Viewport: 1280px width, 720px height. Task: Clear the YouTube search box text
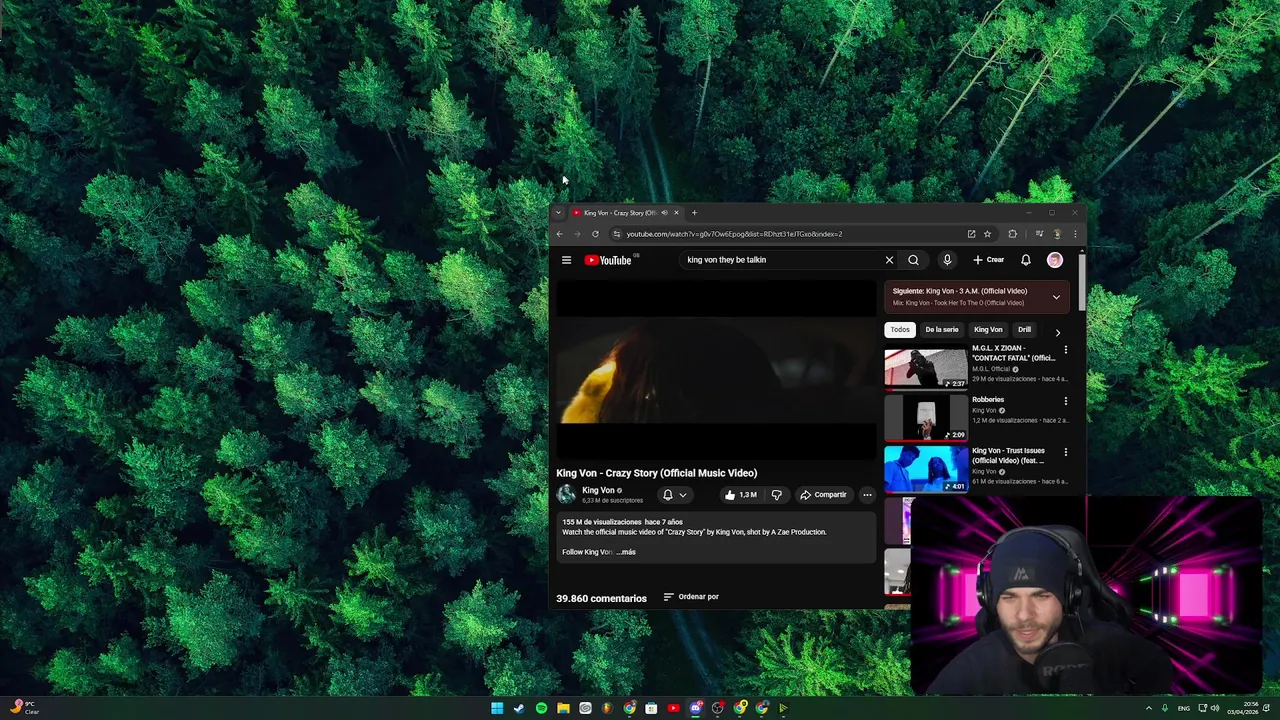click(x=889, y=260)
